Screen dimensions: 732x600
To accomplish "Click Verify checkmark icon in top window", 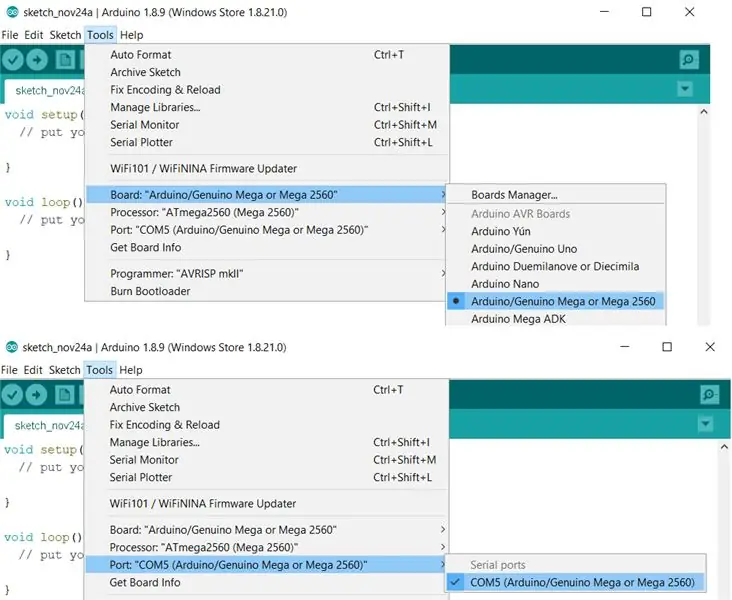I will pos(13,60).
